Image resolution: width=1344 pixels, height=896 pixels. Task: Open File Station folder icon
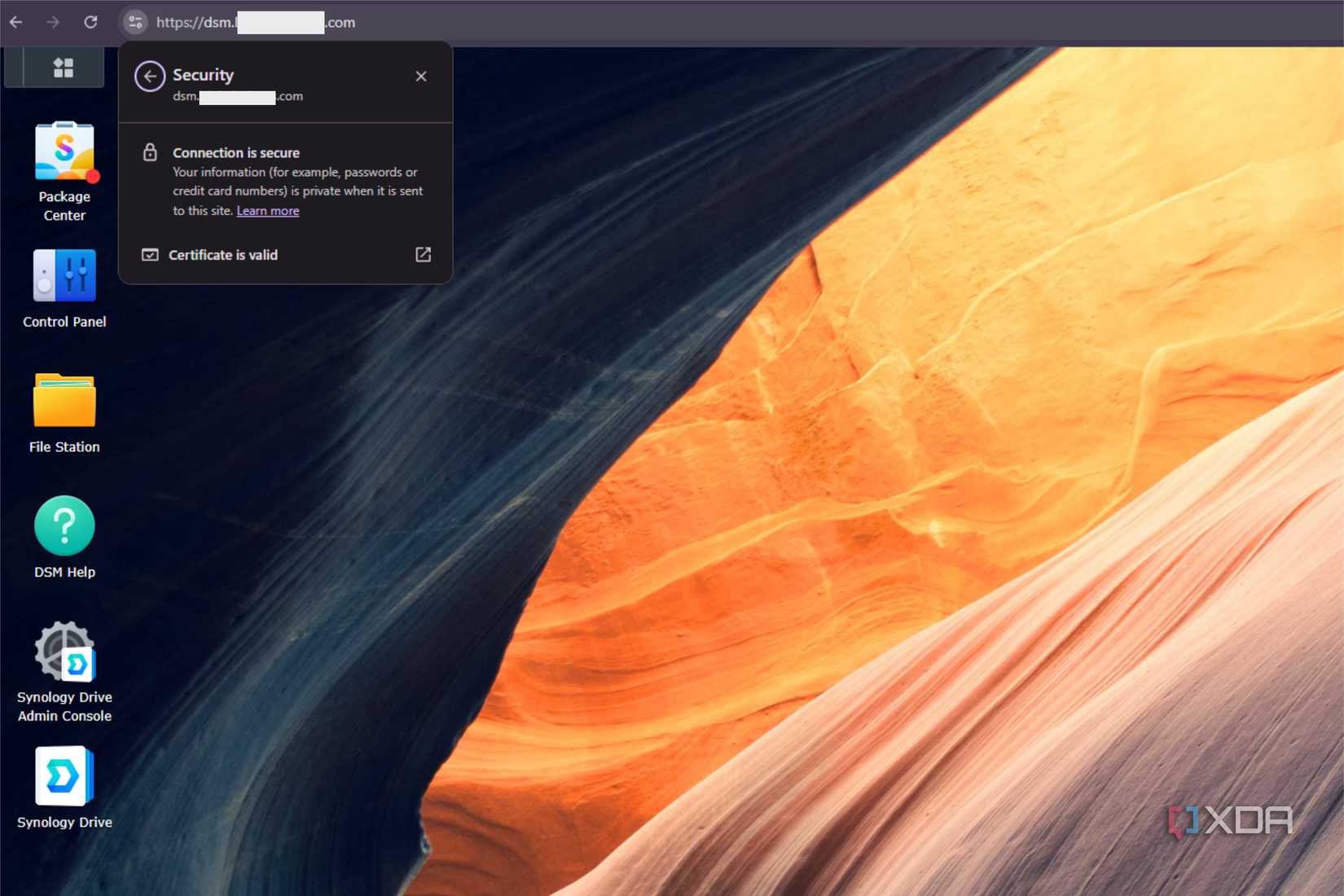click(64, 401)
